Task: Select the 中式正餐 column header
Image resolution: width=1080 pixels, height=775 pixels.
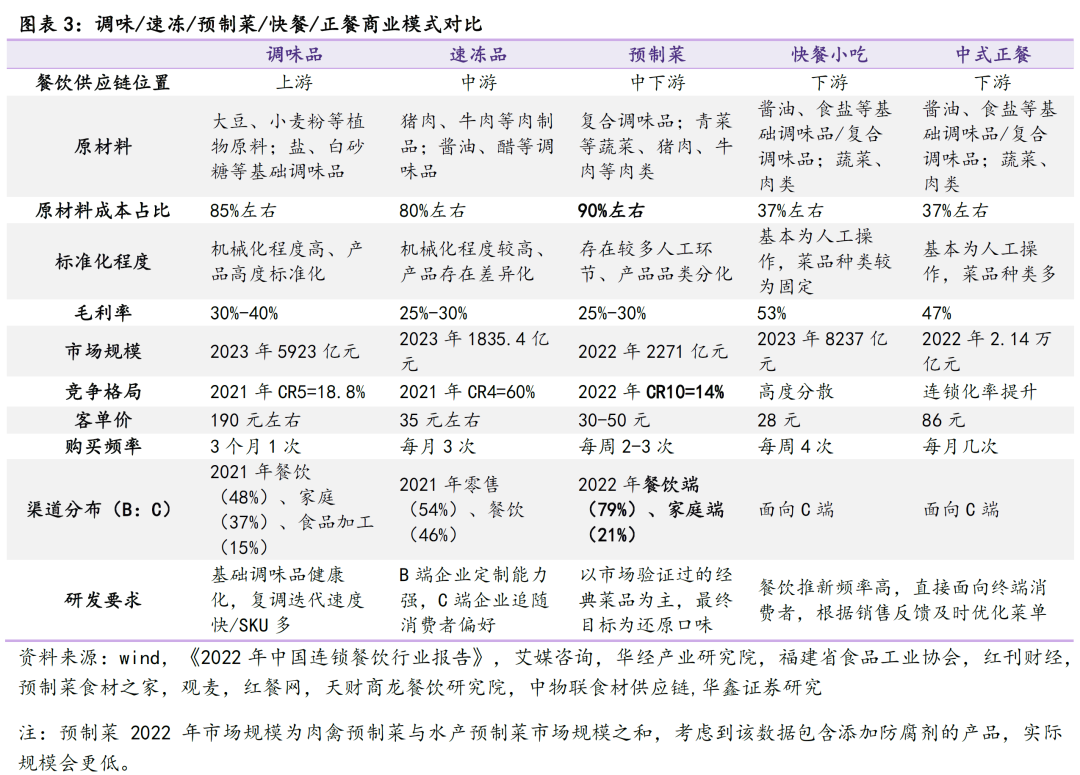Action: tap(992, 55)
